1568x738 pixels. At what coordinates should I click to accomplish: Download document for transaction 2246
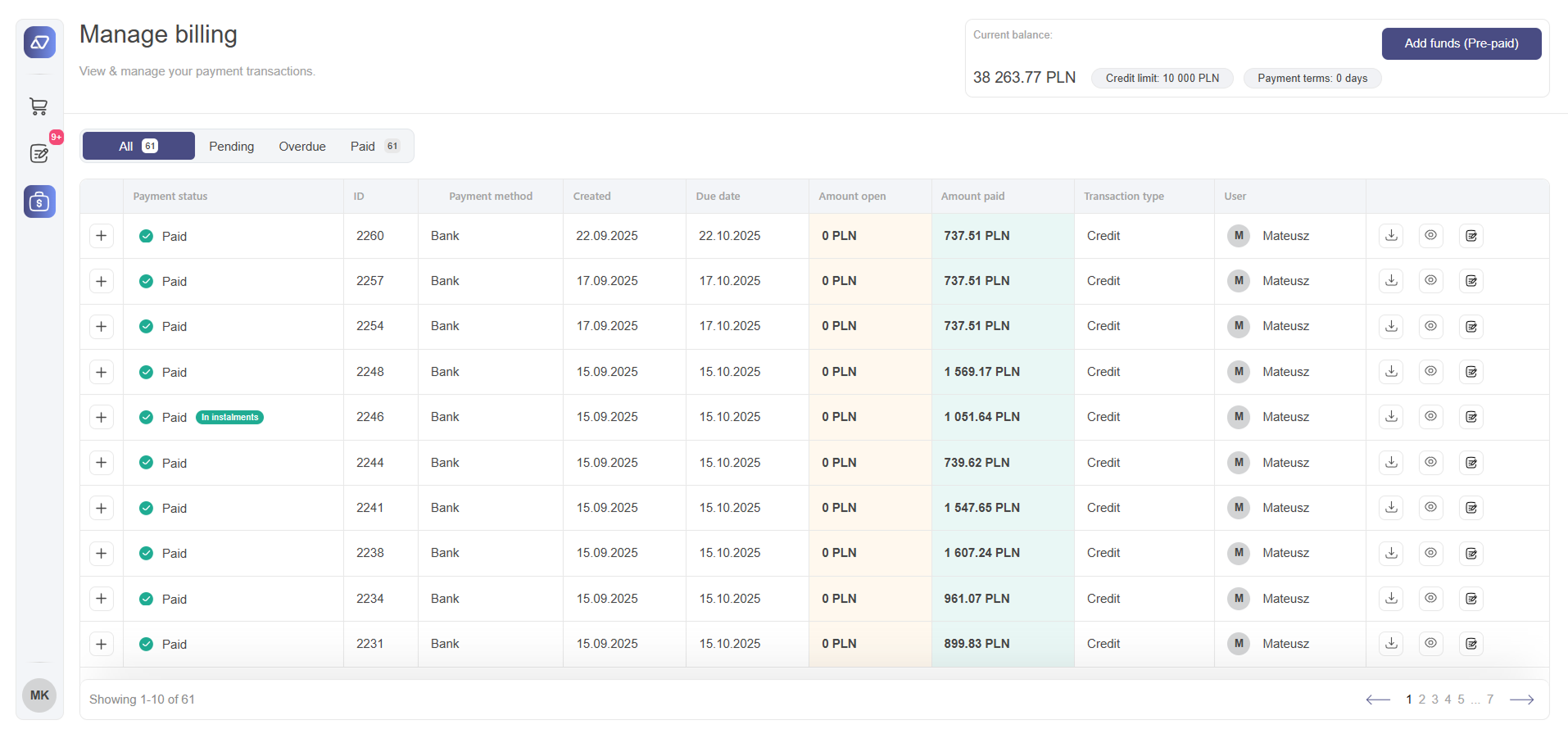pyautogui.click(x=1391, y=417)
